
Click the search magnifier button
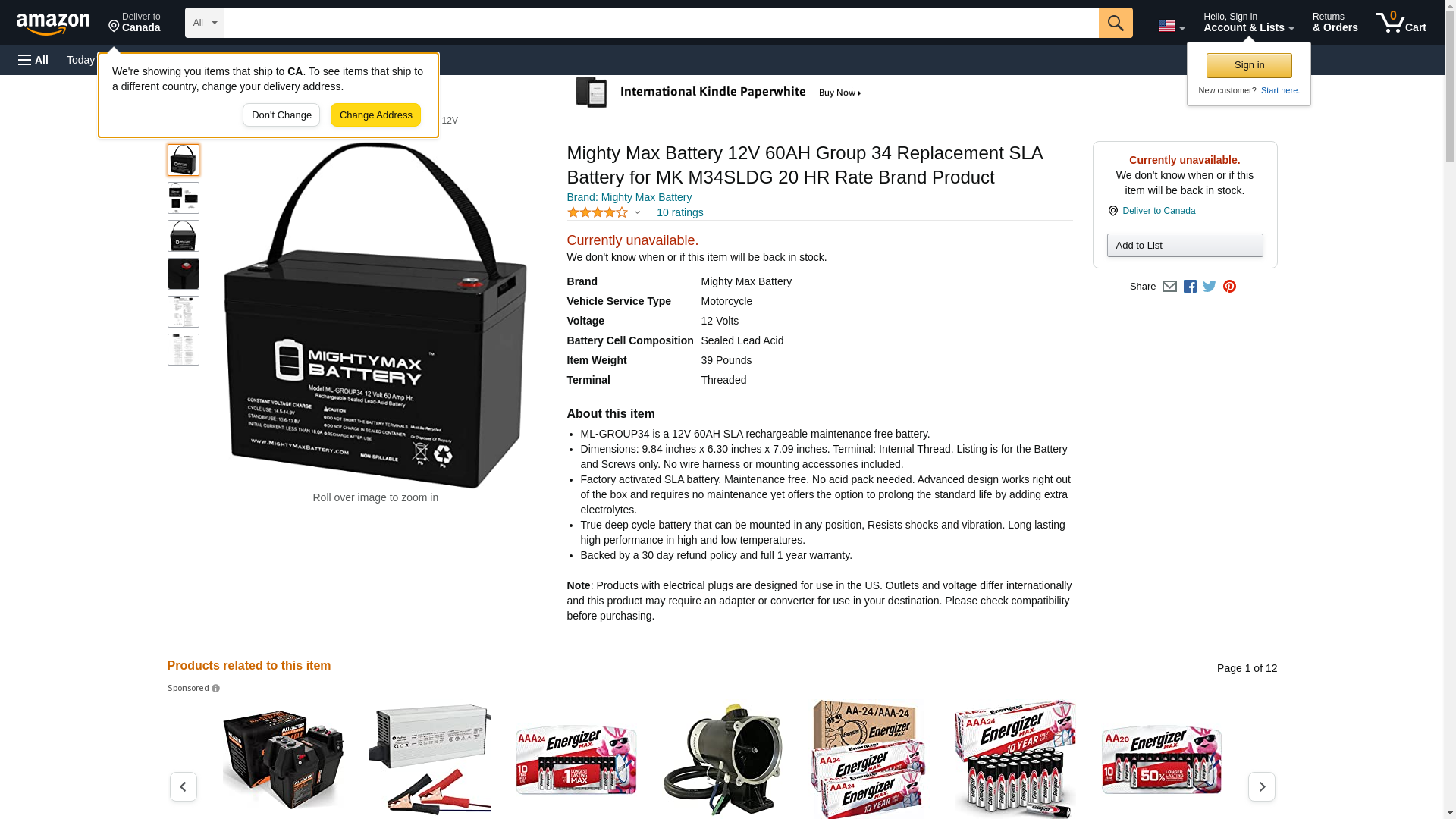tap(1115, 23)
